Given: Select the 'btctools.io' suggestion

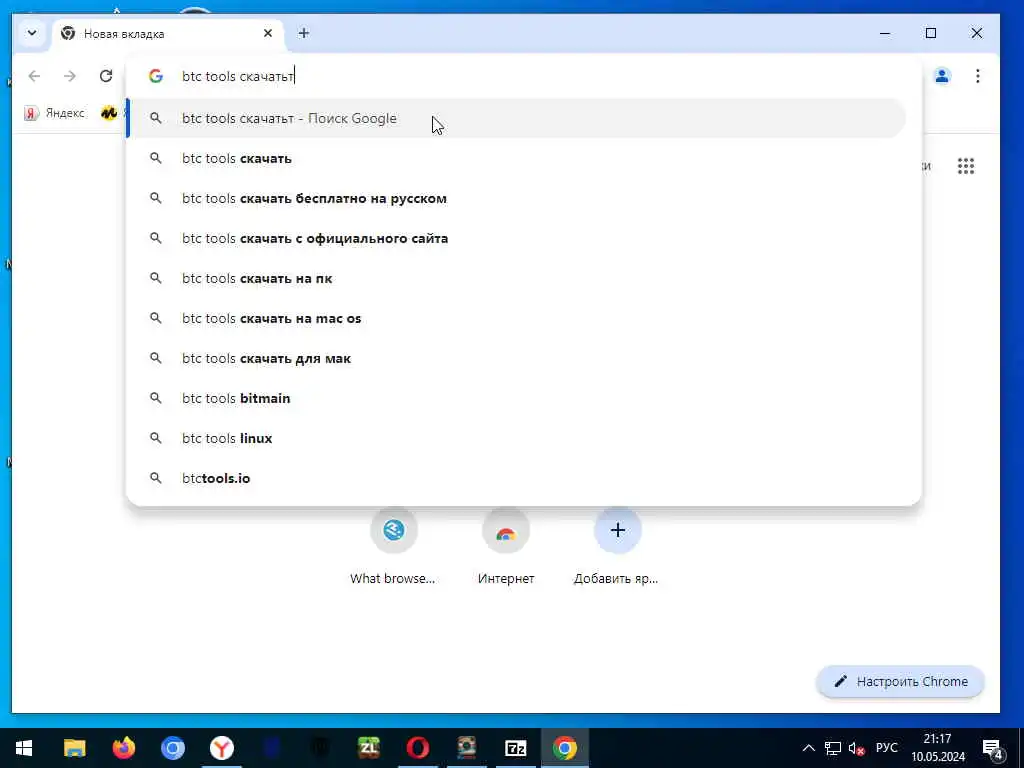Looking at the screenshot, I should tap(517, 478).
